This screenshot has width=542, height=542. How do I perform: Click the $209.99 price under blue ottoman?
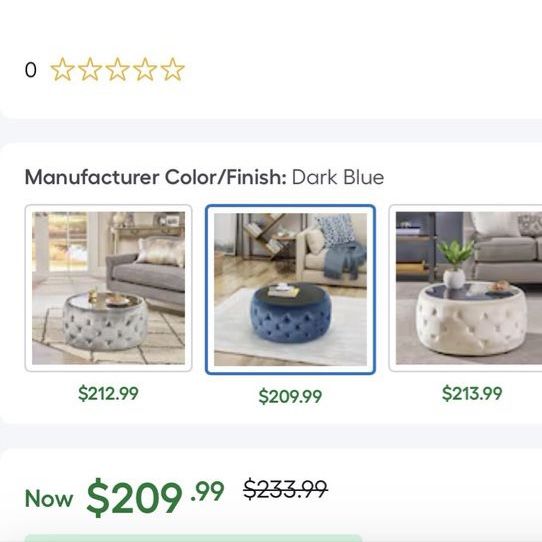click(x=290, y=396)
